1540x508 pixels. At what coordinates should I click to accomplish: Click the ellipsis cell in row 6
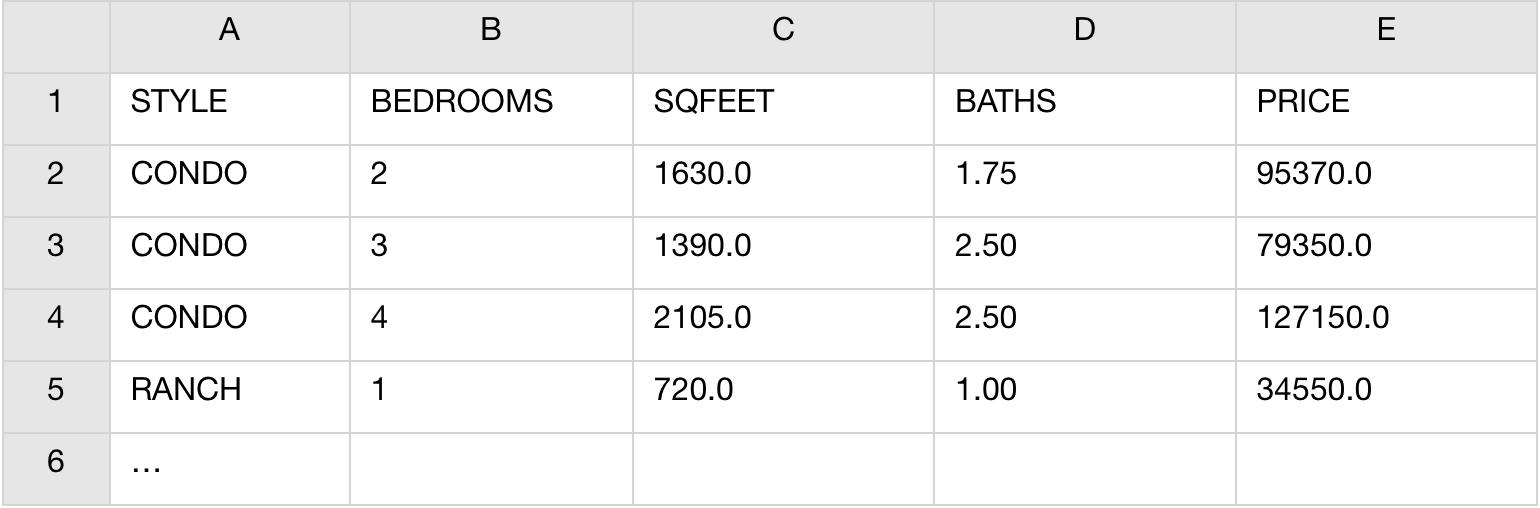click(x=229, y=461)
